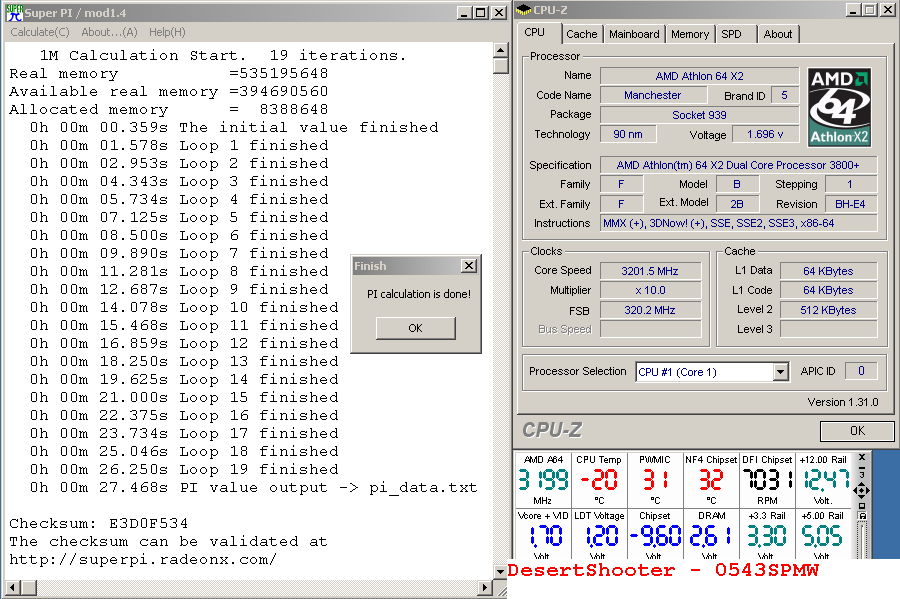Click the CPU Temp reading -20
Screen dimensions: 900x599
(598, 480)
